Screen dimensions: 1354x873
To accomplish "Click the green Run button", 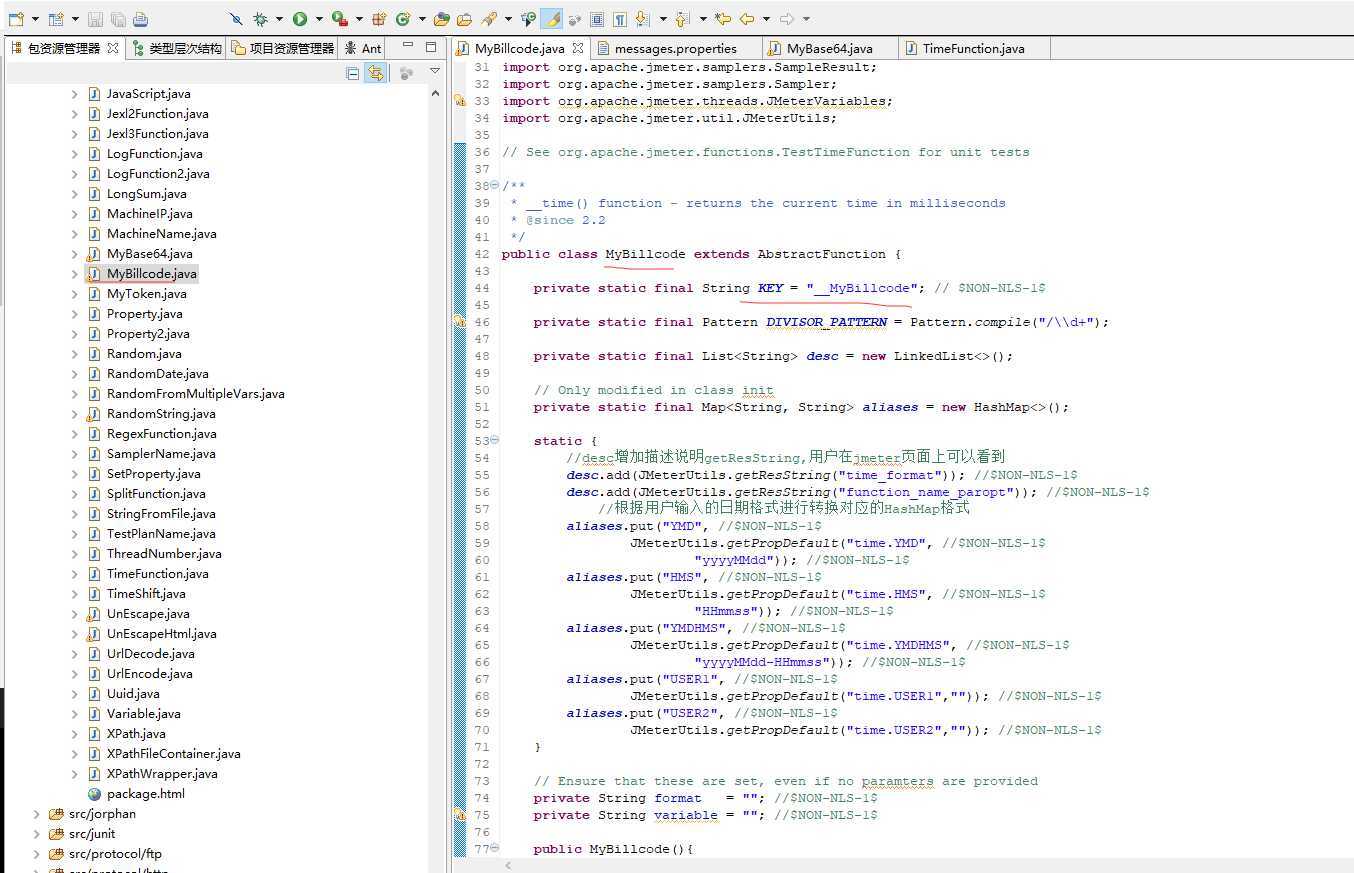I will pos(300,18).
